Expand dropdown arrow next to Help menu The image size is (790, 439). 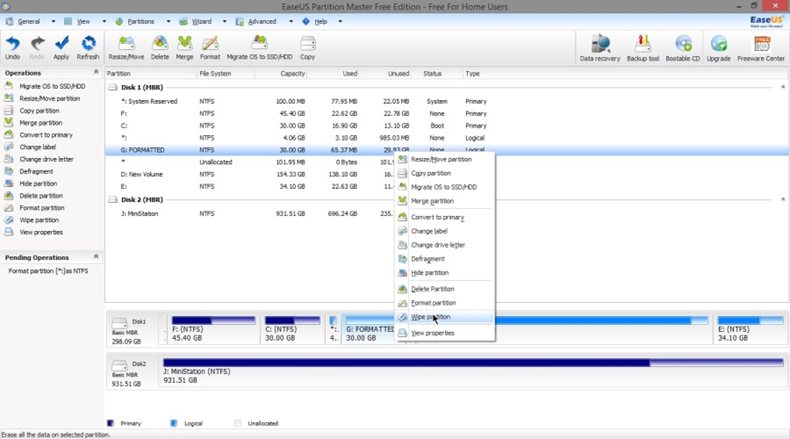[340, 22]
